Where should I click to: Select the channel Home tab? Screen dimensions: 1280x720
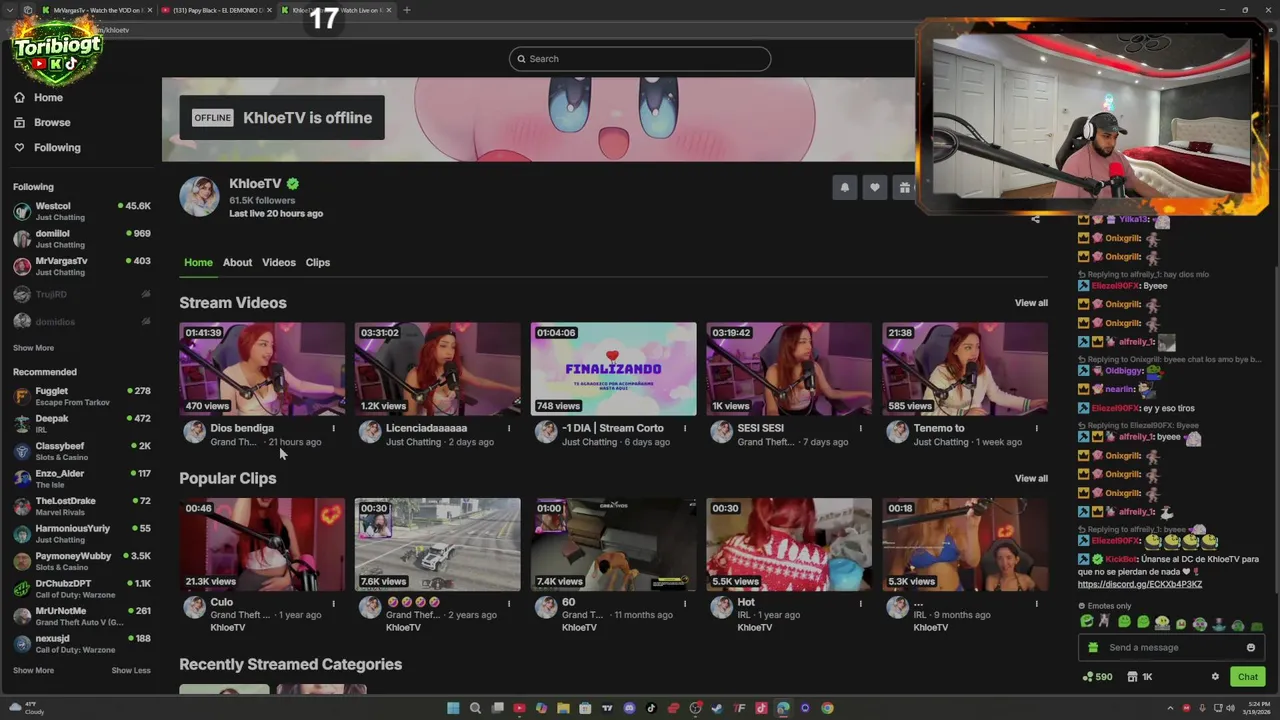coord(198,262)
